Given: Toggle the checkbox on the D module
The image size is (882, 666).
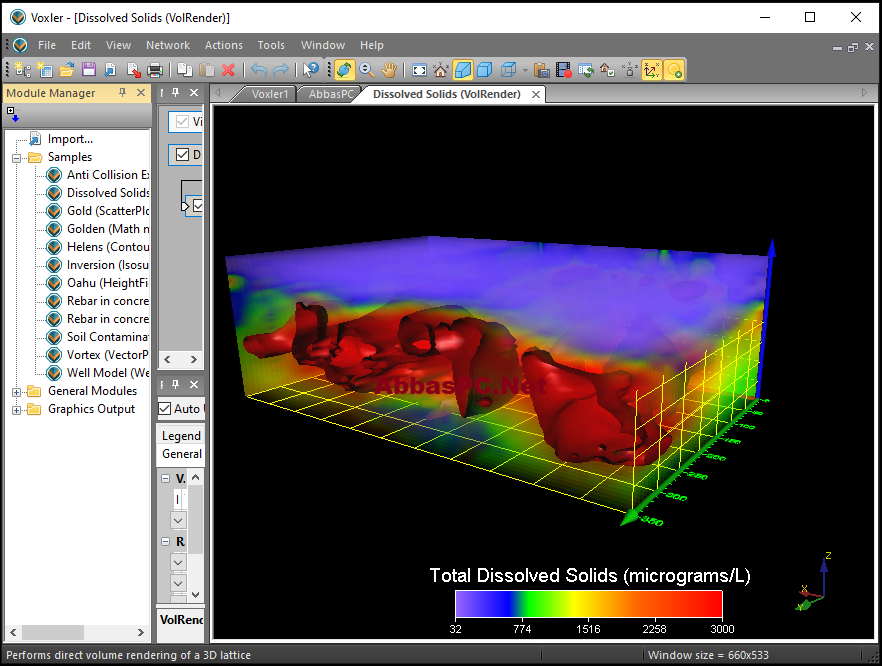Looking at the screenshot, I should click(182, 154).
